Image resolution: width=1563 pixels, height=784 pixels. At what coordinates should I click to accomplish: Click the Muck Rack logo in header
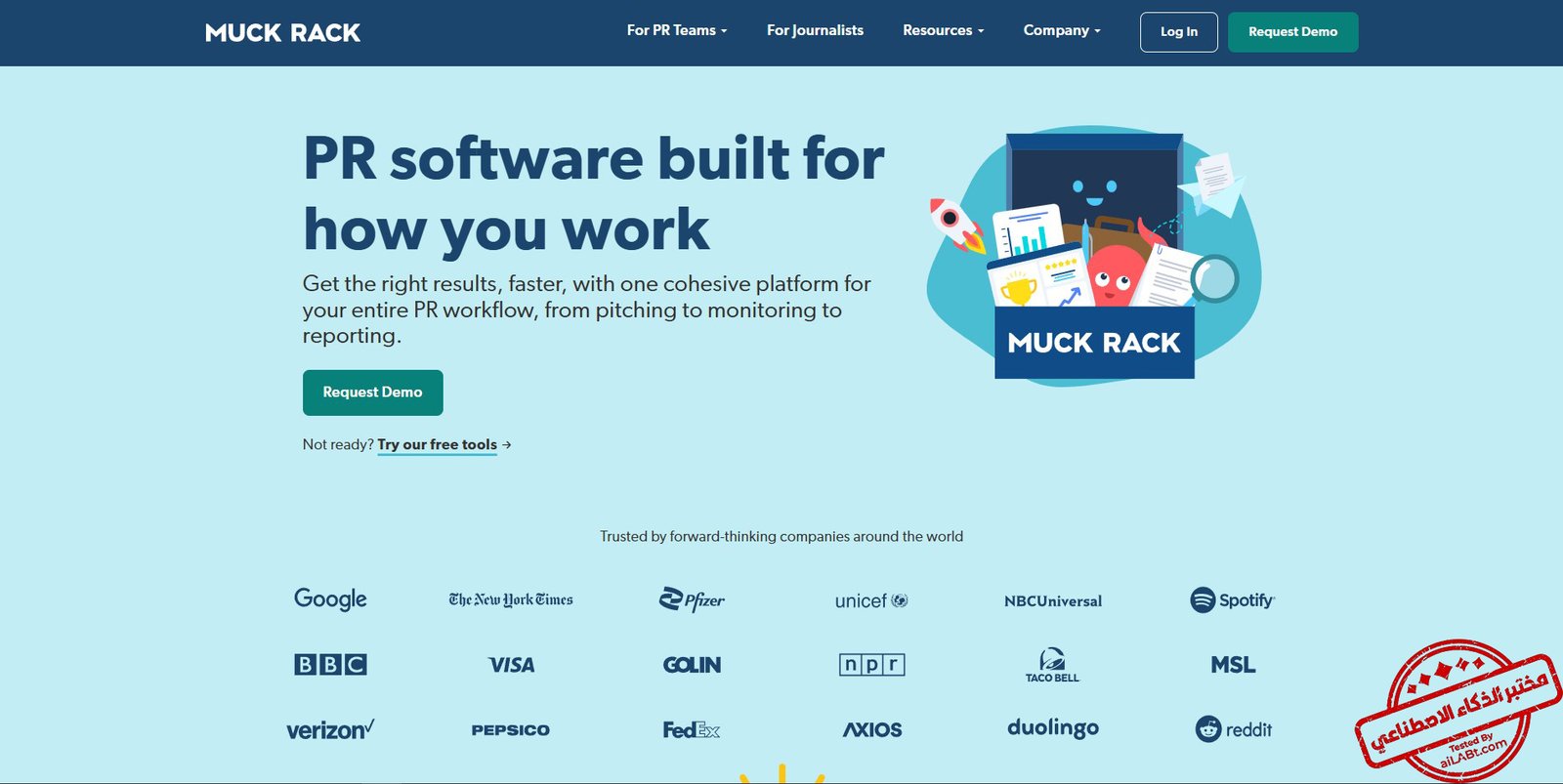click(282, 33)
